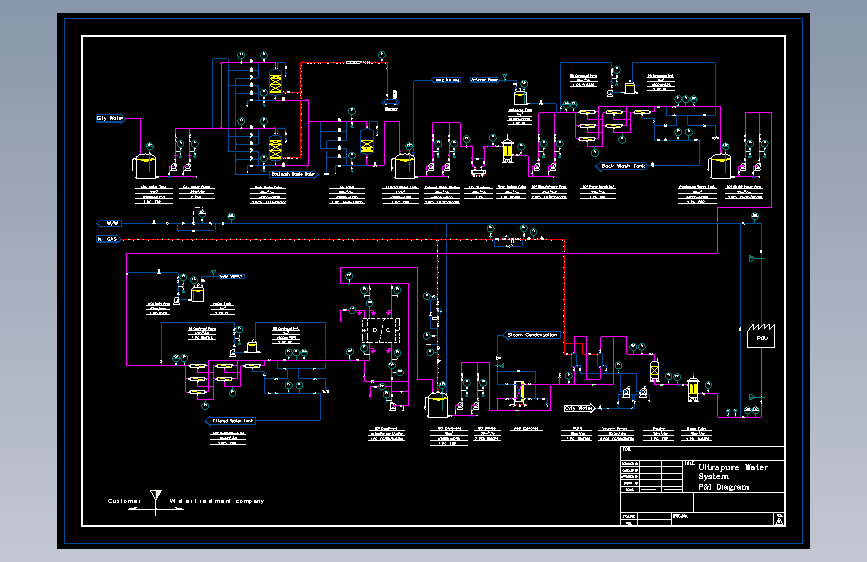Click the dashed D/C unit box
The height and width of the screenshot is (562, 867).
click(x=381, y=330)
